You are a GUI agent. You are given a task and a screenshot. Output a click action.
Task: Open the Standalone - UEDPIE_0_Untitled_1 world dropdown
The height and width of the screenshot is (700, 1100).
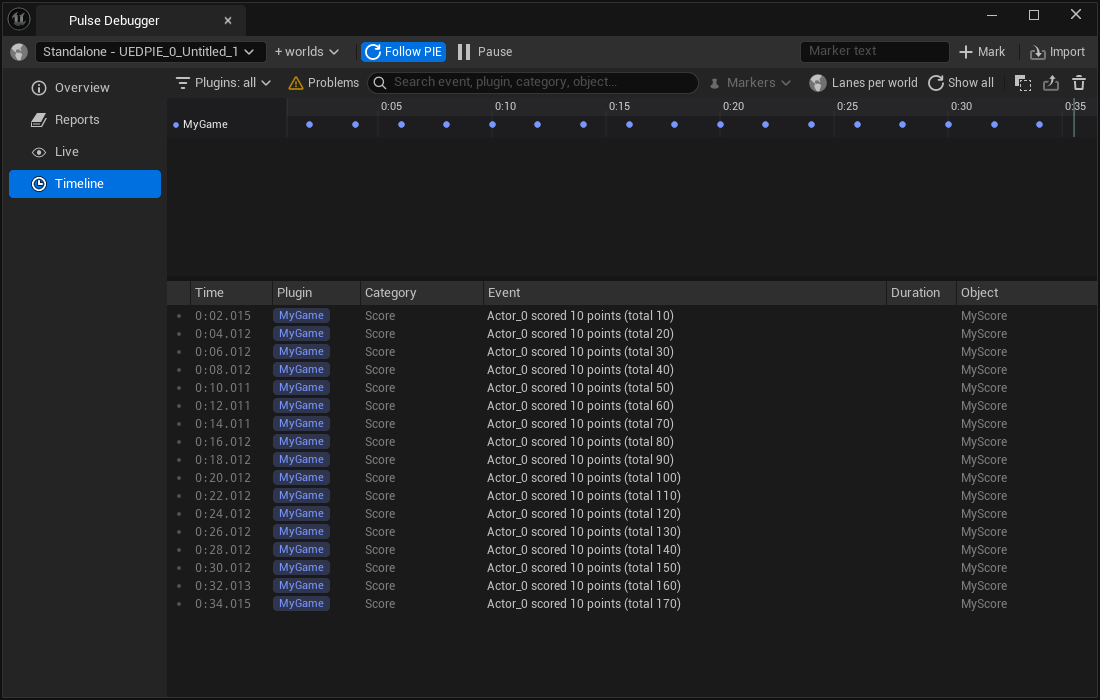pyautogui.click(x=150, y=52)
